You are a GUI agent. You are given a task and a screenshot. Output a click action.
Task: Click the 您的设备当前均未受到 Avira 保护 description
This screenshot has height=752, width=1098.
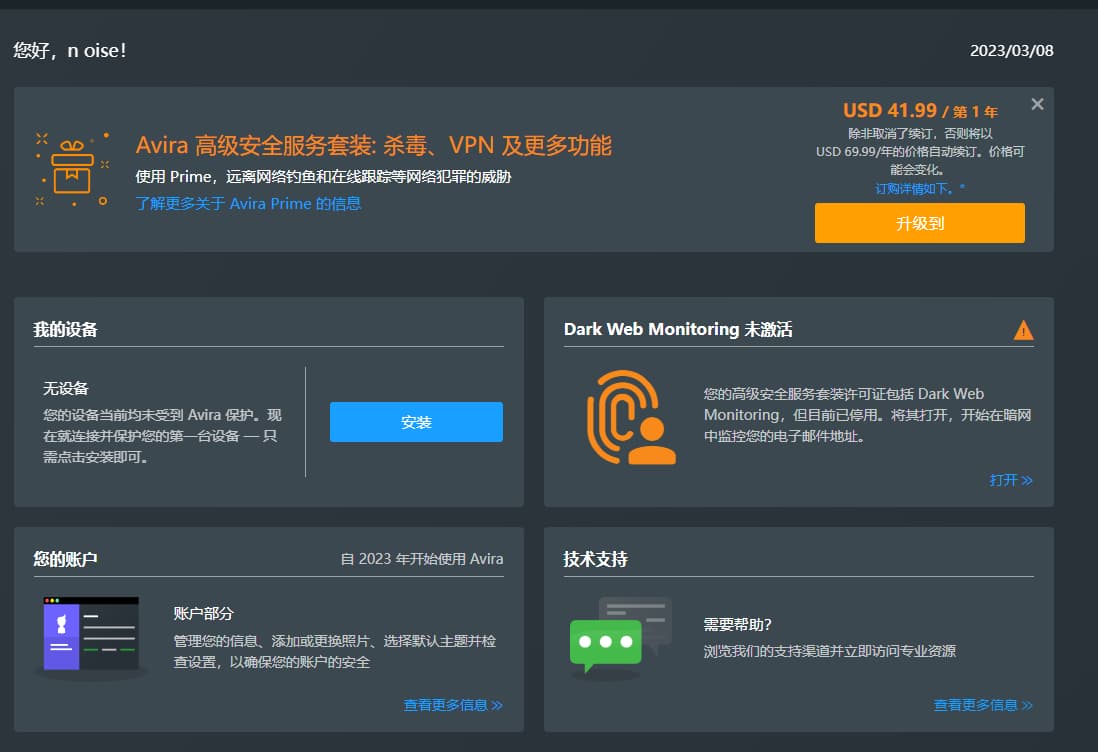(x=162, y=436)
